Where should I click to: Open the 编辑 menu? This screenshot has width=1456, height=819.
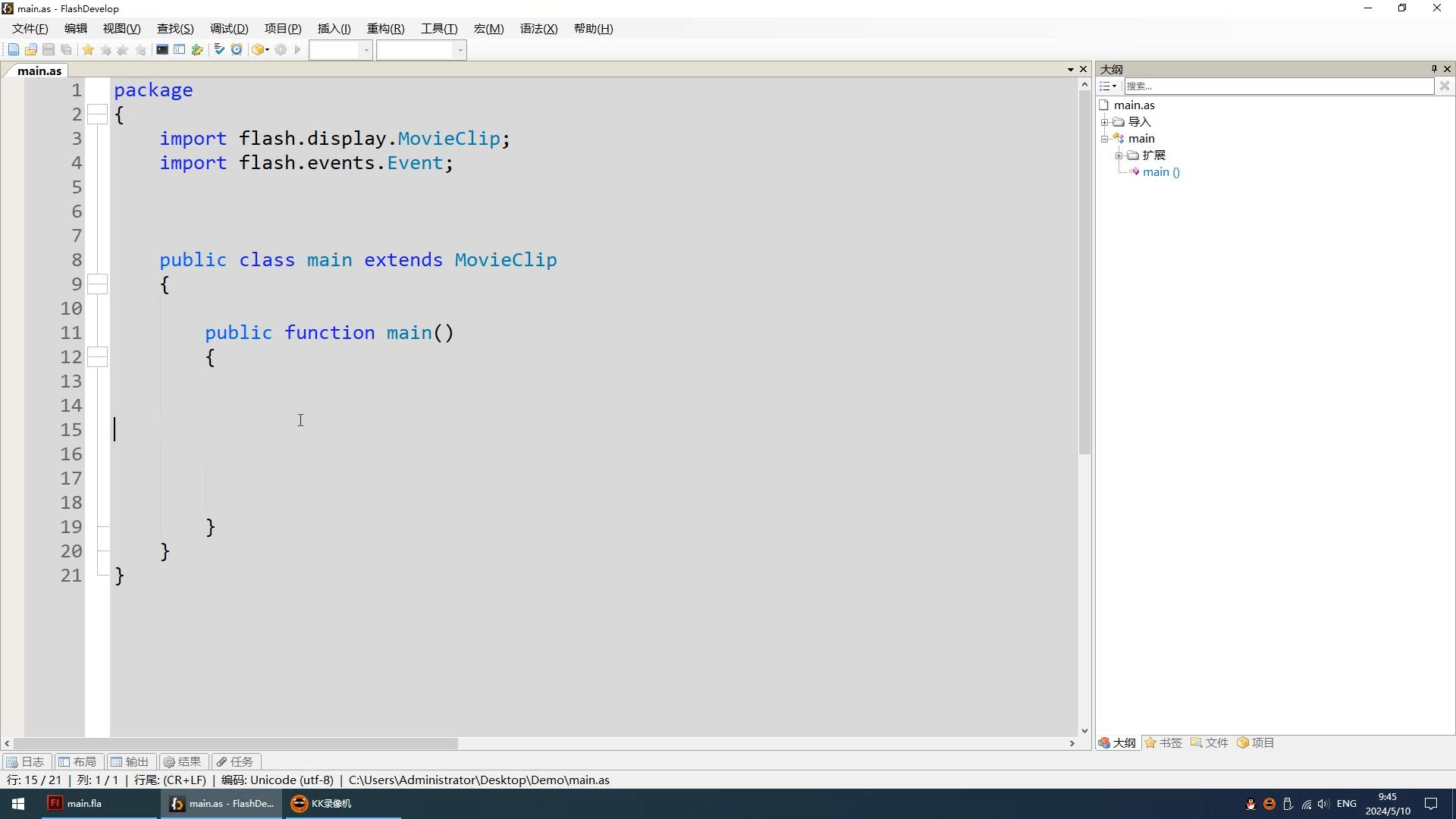(76, 29)
